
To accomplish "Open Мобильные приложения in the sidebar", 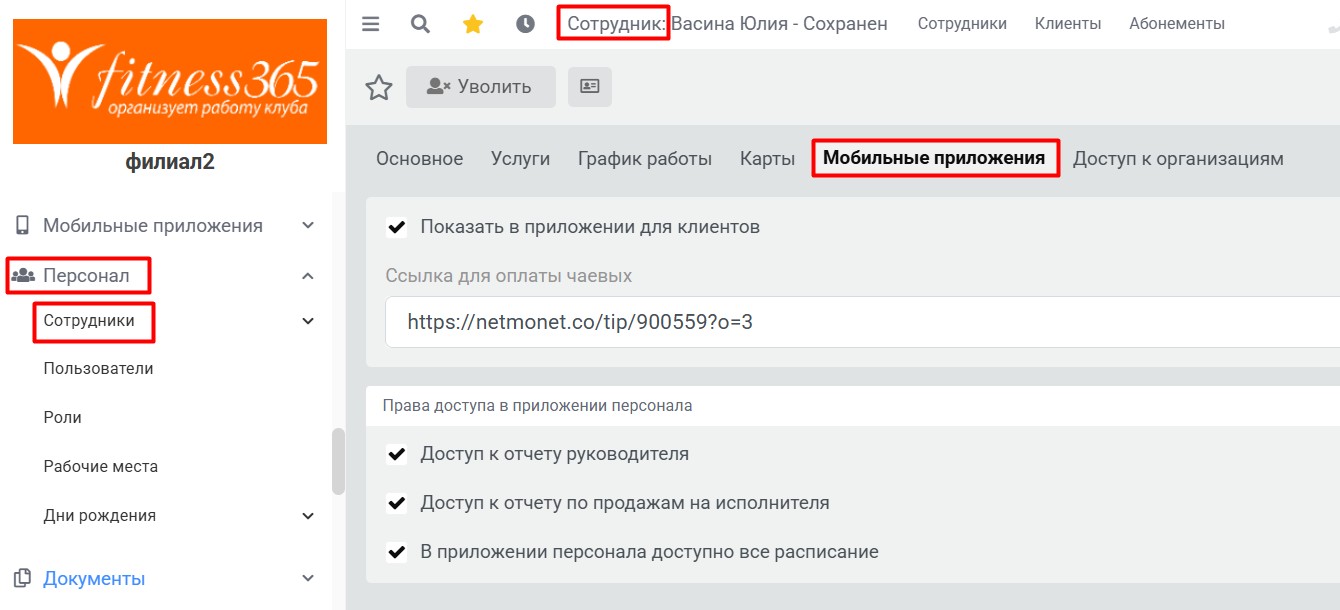I will (x=153, y=225).
